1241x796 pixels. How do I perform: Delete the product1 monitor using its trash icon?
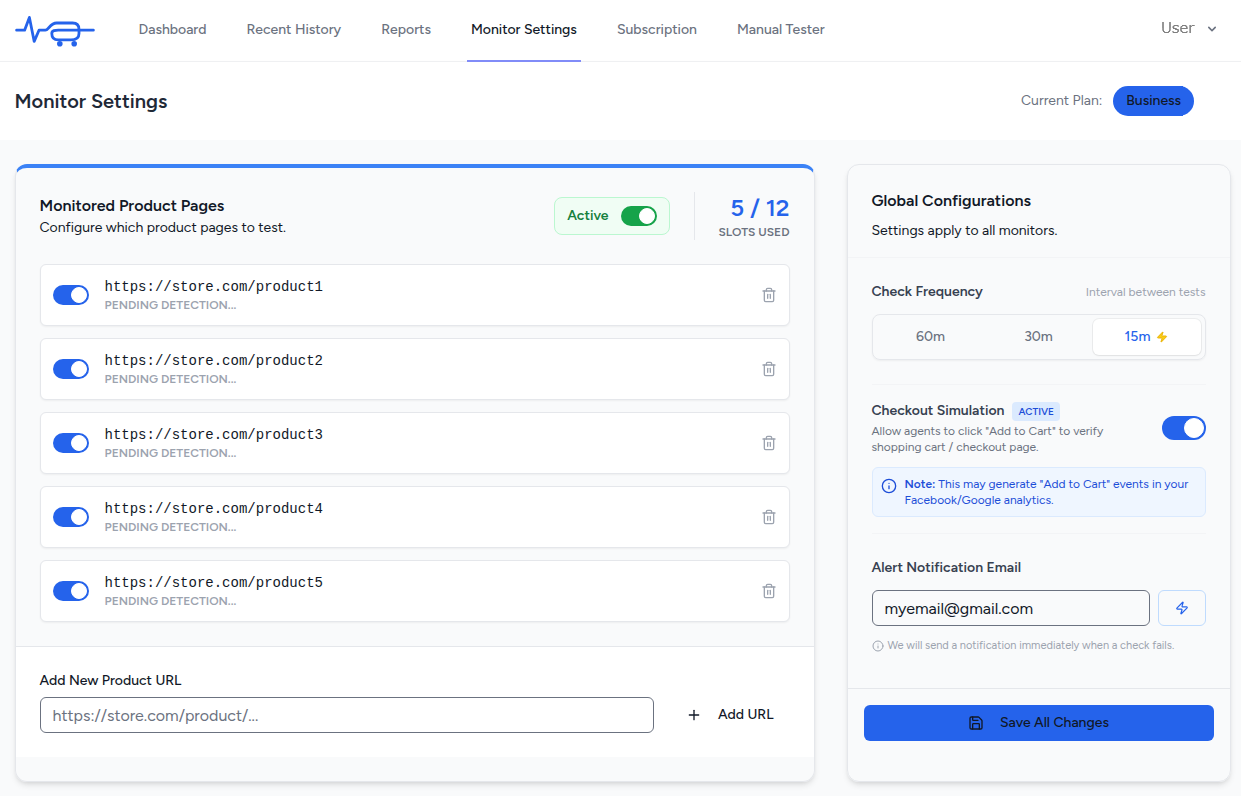[x=769, y=295]
